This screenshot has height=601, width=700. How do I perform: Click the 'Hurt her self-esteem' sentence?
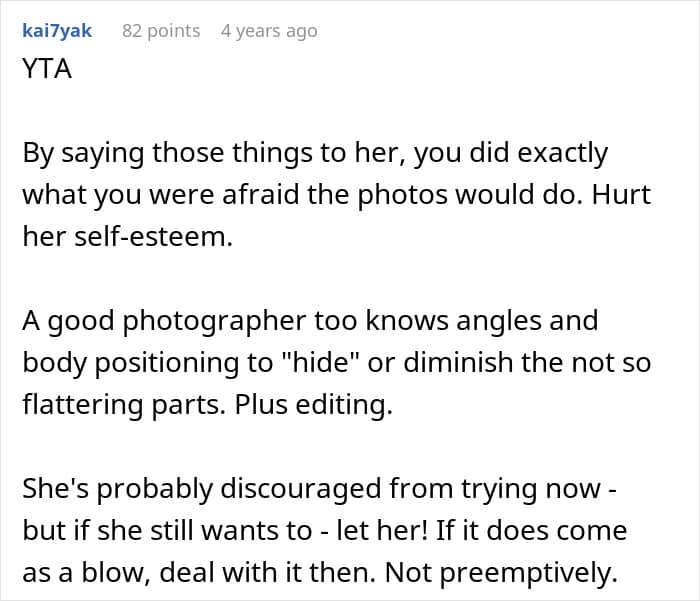coord(337,215)
